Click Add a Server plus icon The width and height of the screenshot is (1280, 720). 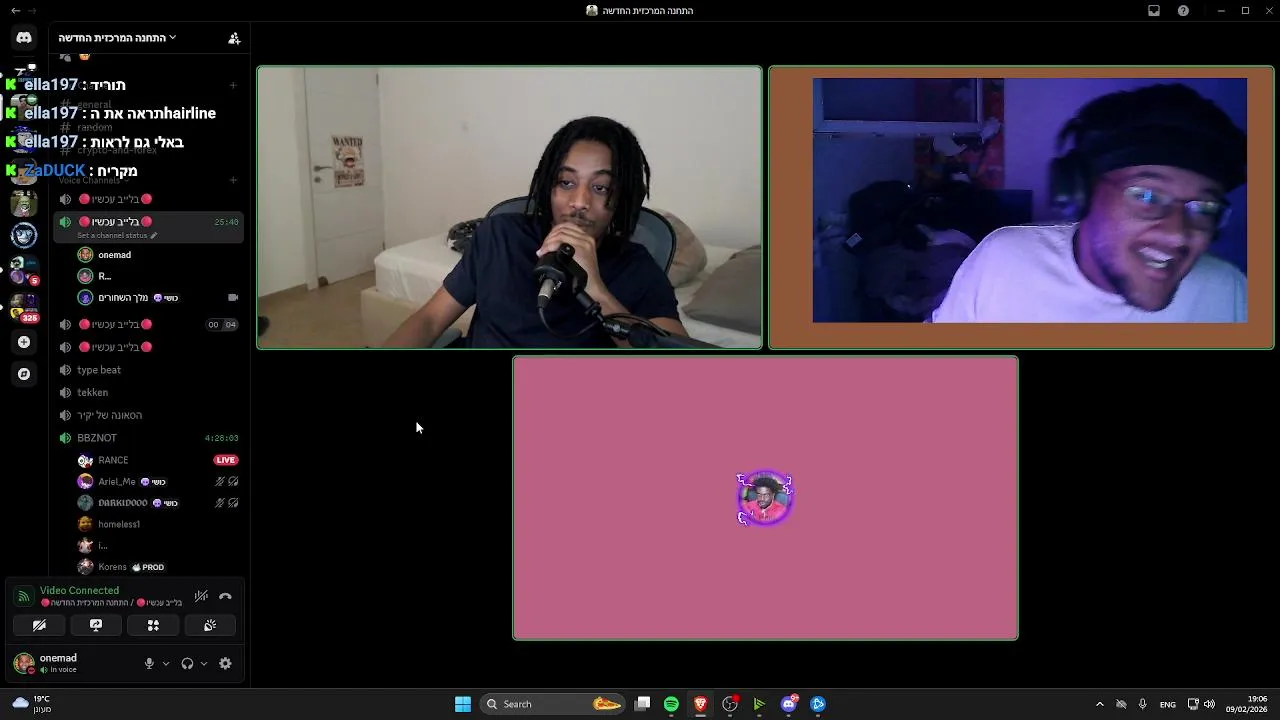pyautogui.click(x=24, y=342)
